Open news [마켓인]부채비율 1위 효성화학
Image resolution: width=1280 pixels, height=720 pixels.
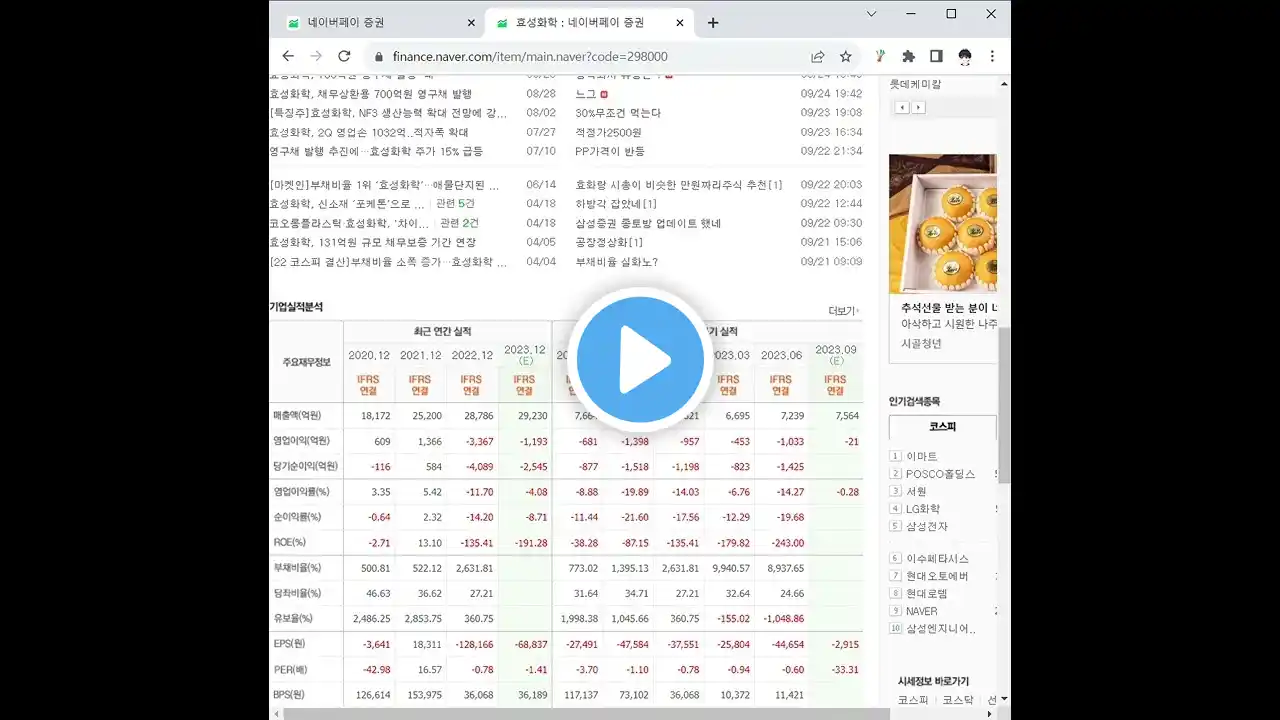384,185
